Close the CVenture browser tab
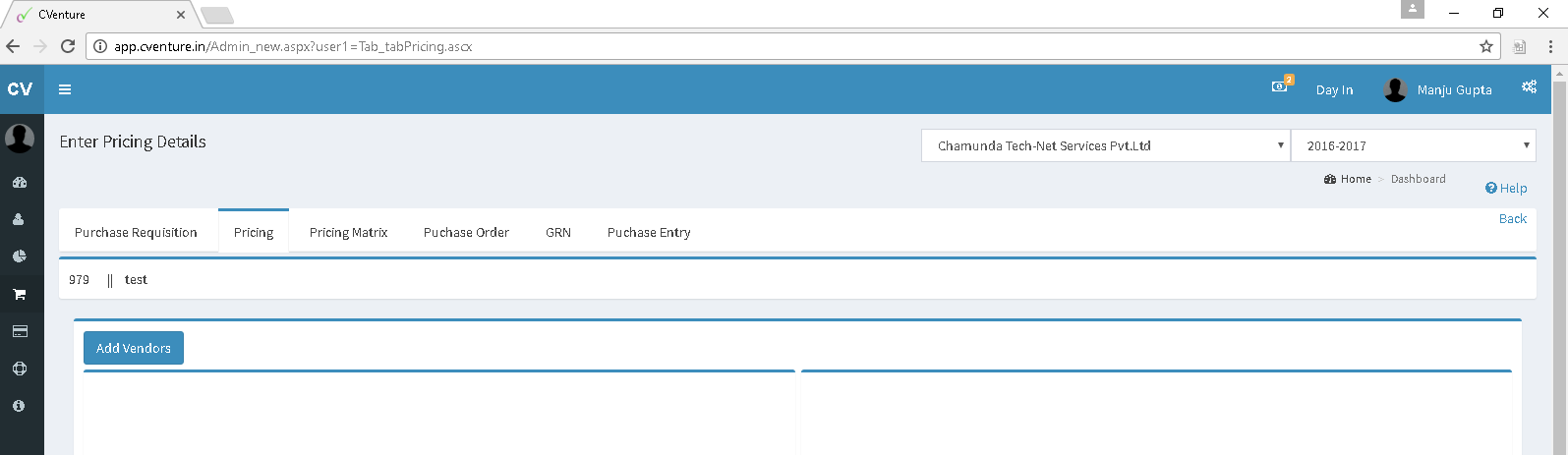 [181, 15]
